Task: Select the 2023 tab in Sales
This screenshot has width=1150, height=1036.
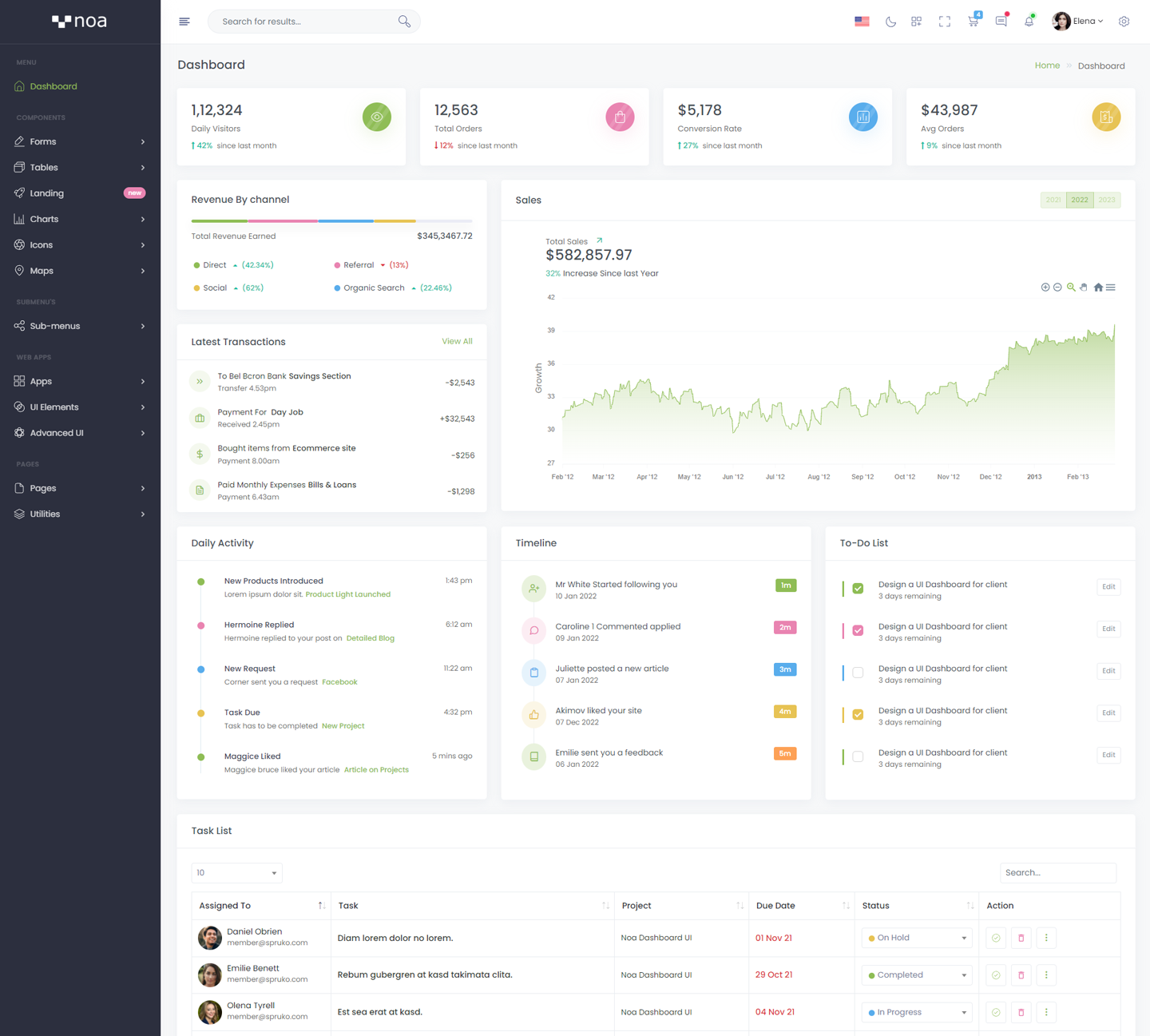Action: [x=1107, y=200]
